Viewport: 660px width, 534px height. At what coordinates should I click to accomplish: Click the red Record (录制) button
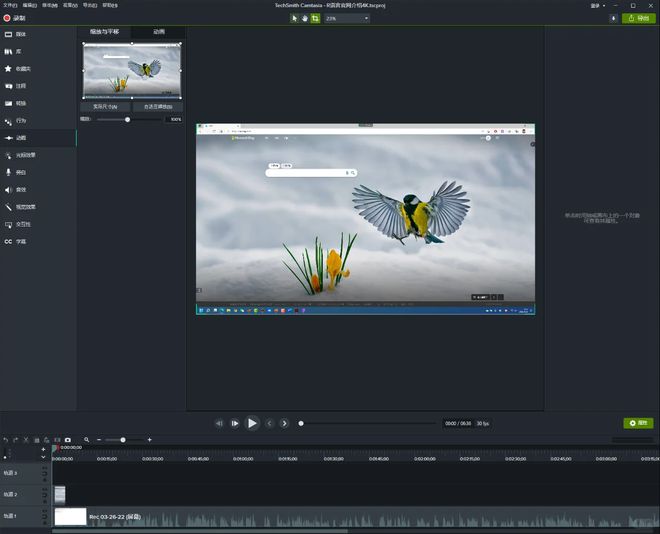pos(14,18)
